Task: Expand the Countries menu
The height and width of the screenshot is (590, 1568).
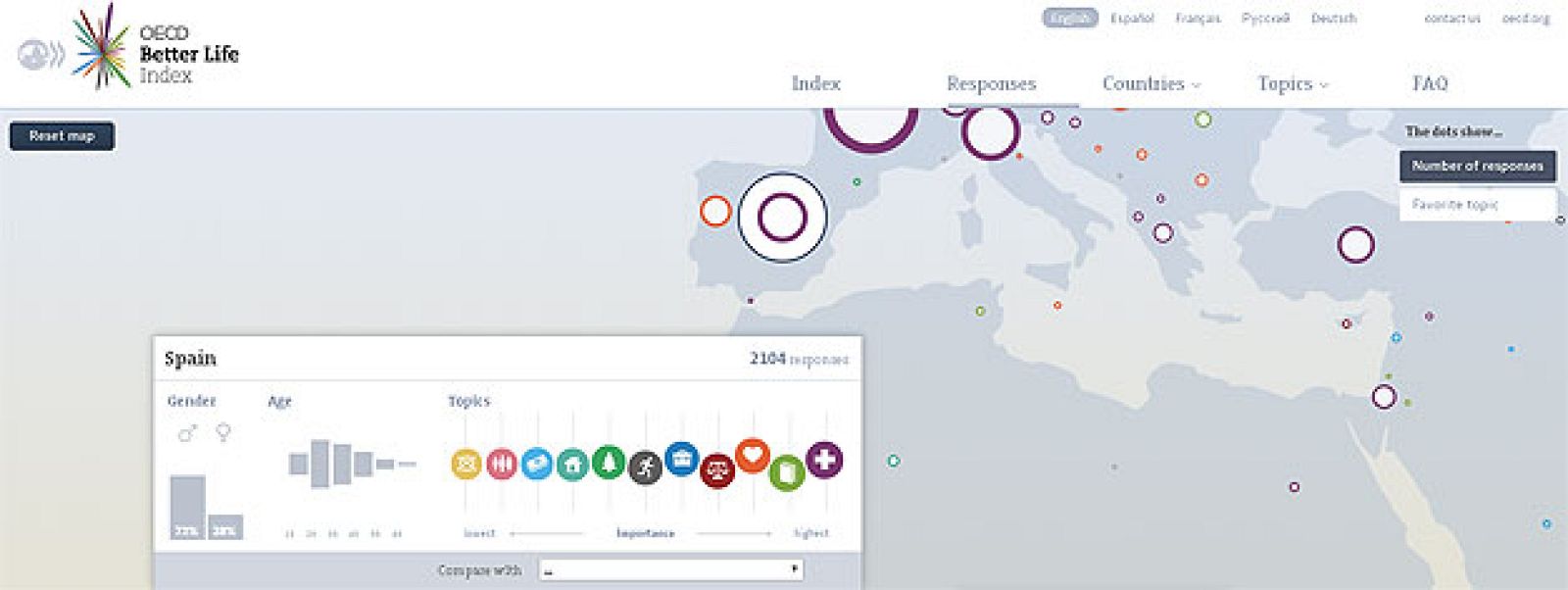Action: [x=1151, y=84]
